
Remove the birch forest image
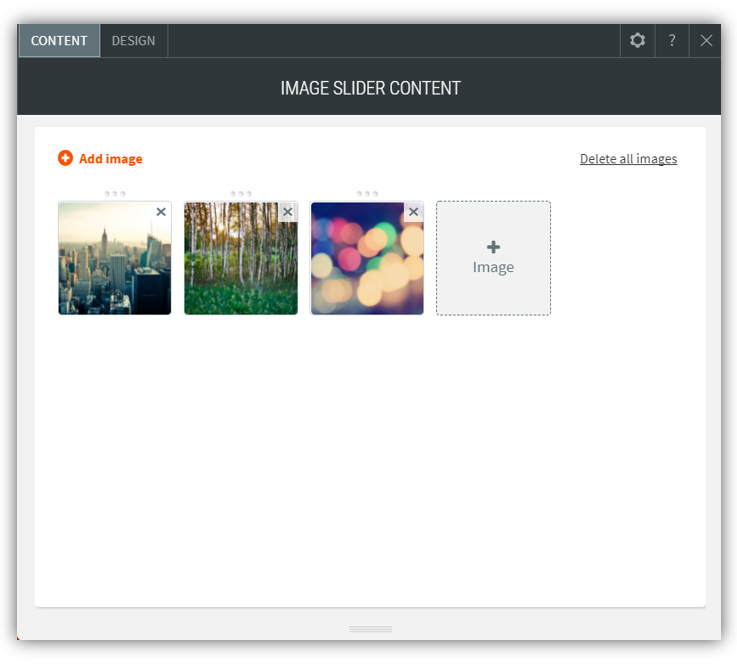[288, 212]
